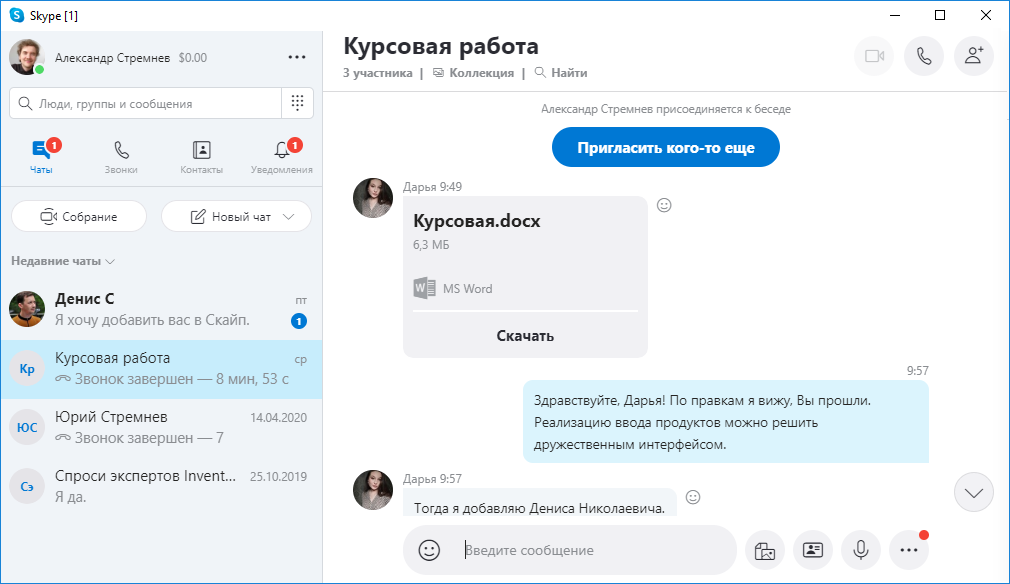Jump to latest messages with down chevron
Screen dimensions: 1010x584
coord(973,493)
